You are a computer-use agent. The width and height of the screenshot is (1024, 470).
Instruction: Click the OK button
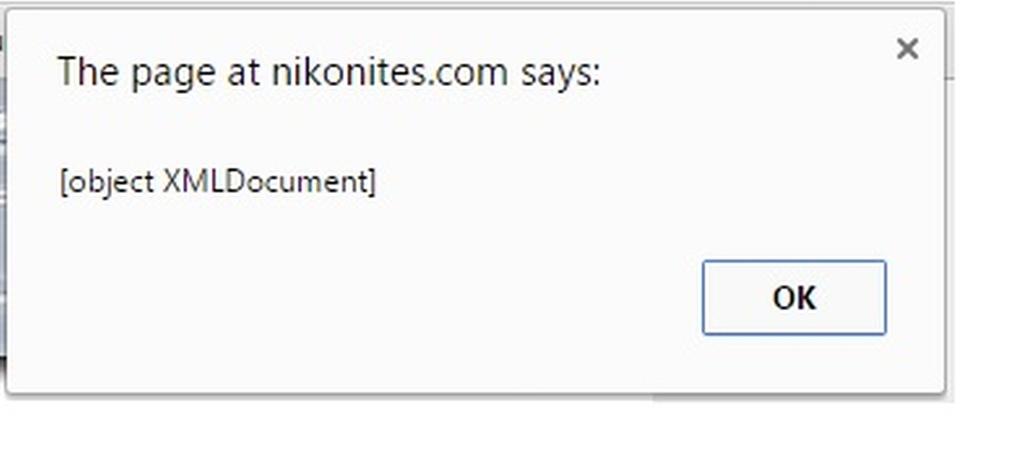tap(794, 297)
